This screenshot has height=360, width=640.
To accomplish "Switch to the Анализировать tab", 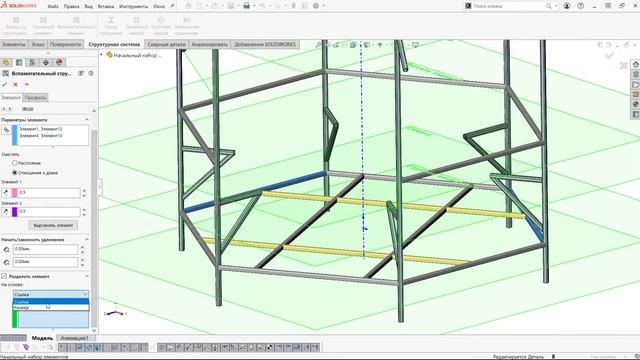I will click(209, 44).
